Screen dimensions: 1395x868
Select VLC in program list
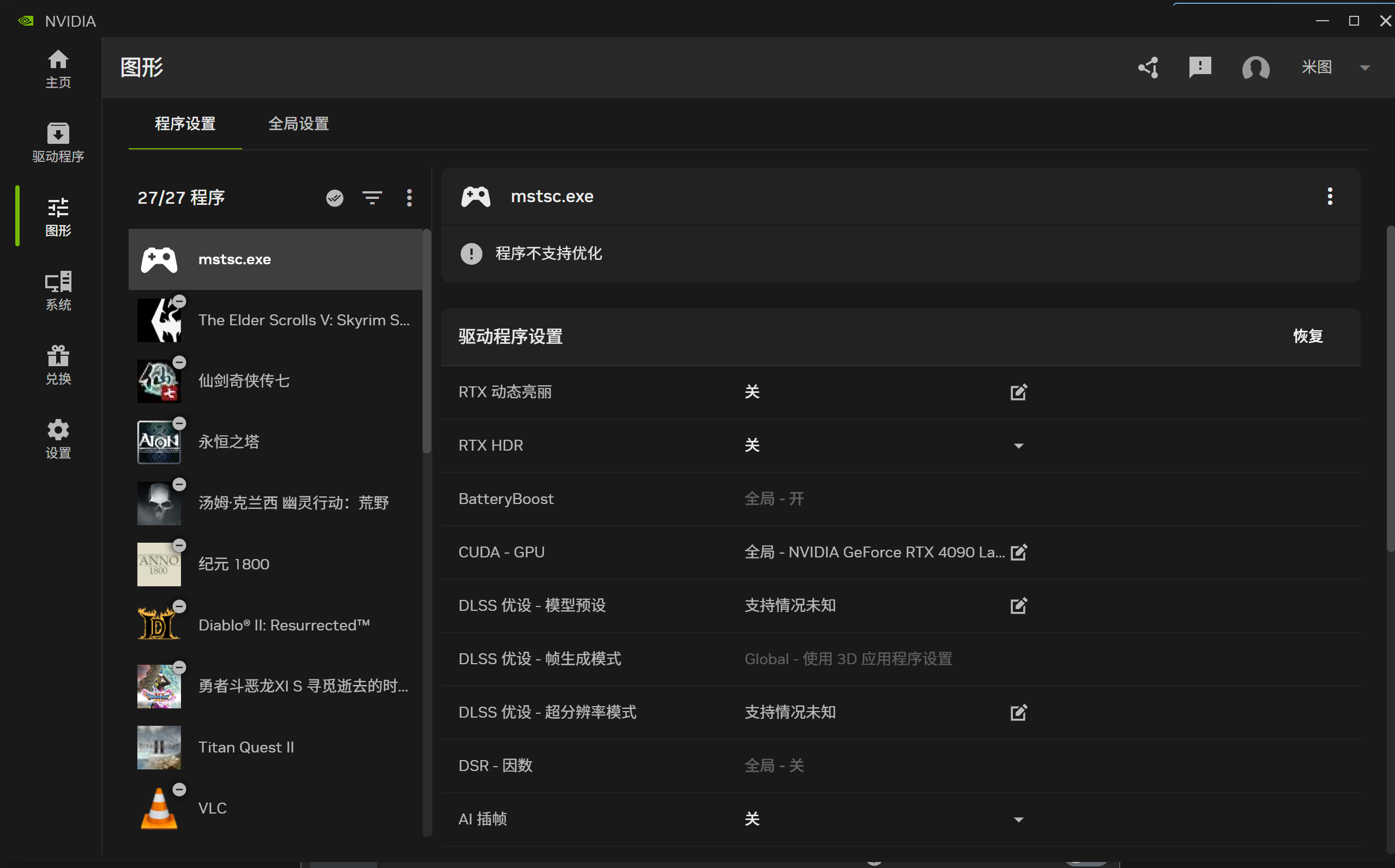[276, 808]
